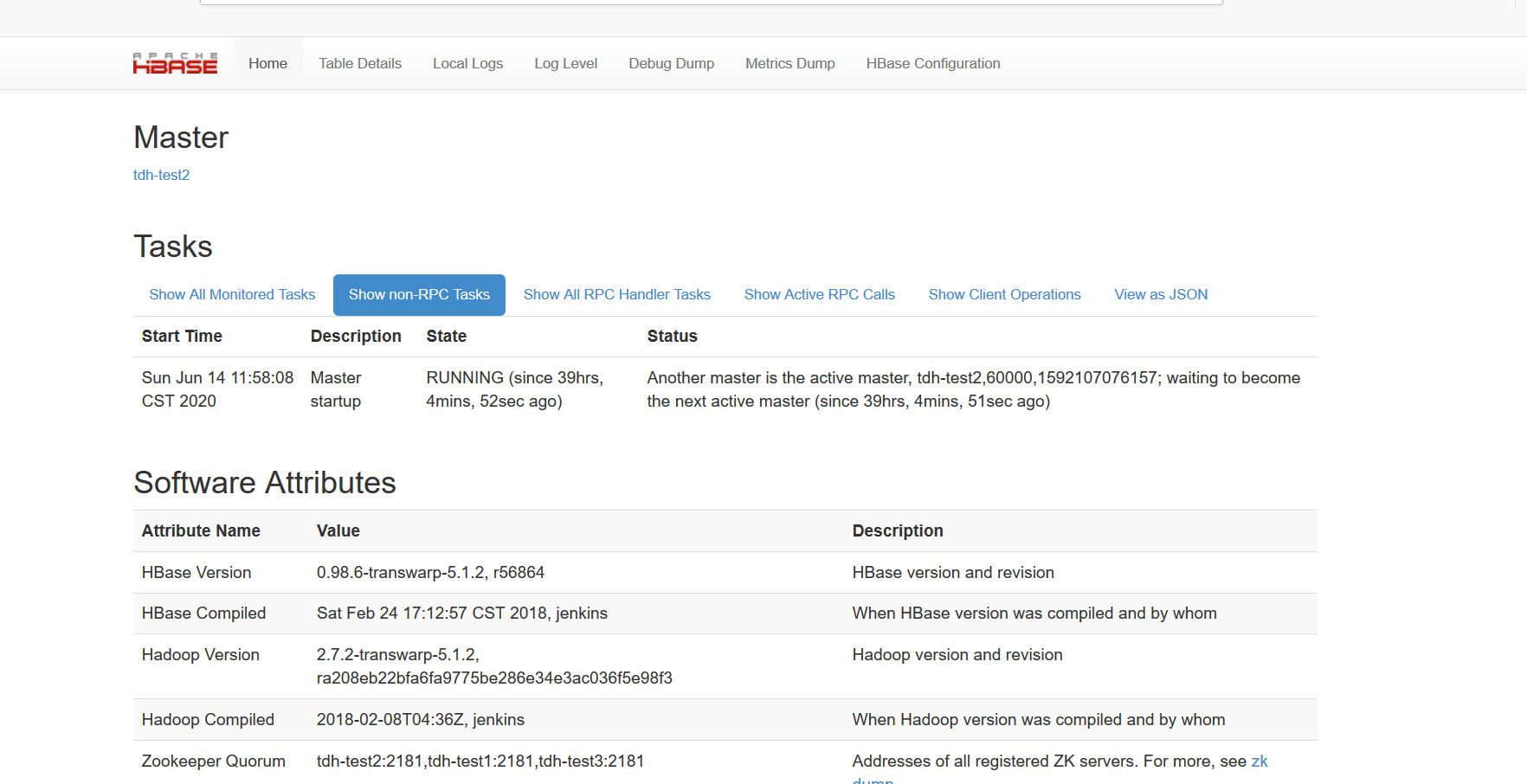This screenshot has height=784, width=1527.
Task: Open Local Logs from navbar
Action: 467,63
